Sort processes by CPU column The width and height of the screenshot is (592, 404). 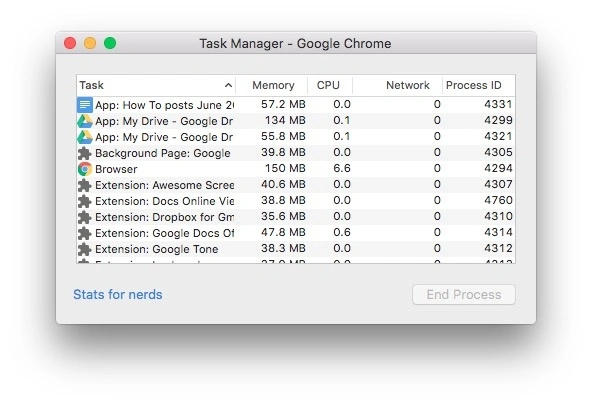[328, 85]
